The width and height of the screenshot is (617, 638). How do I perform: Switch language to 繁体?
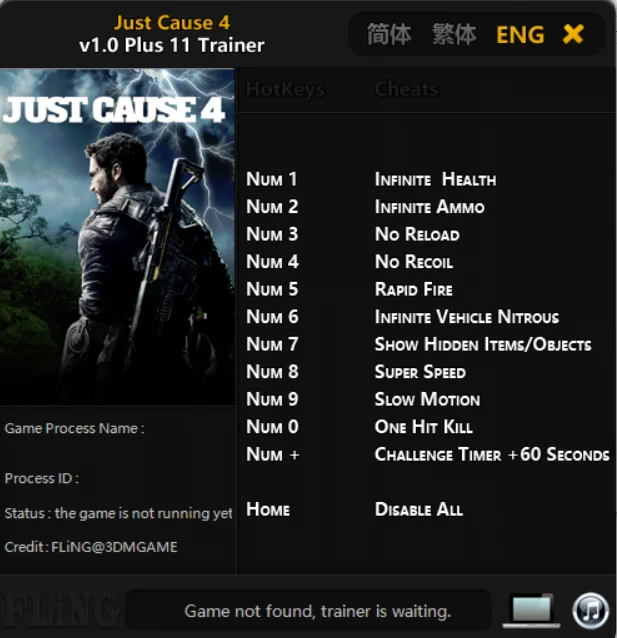pyautogui.click(x=454, y=34)
